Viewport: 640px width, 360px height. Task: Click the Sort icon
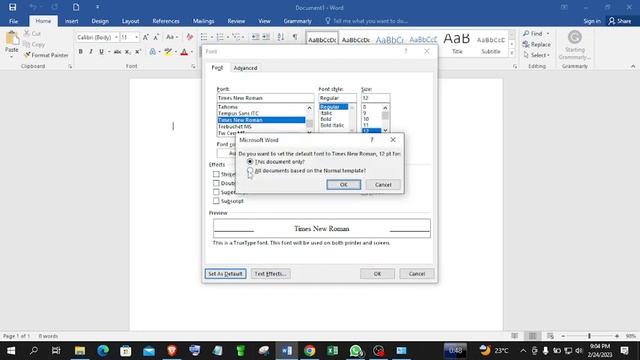click(x=280, y=37)
